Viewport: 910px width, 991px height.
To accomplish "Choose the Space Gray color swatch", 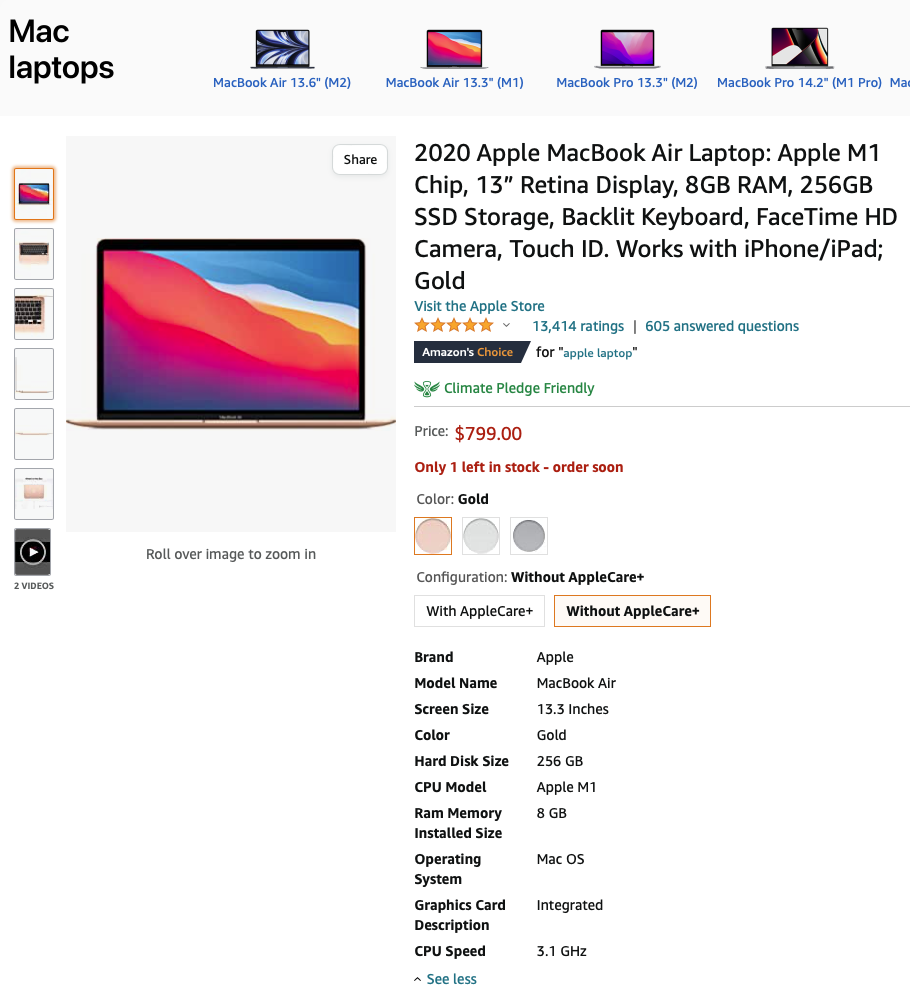I will [529, 536].
